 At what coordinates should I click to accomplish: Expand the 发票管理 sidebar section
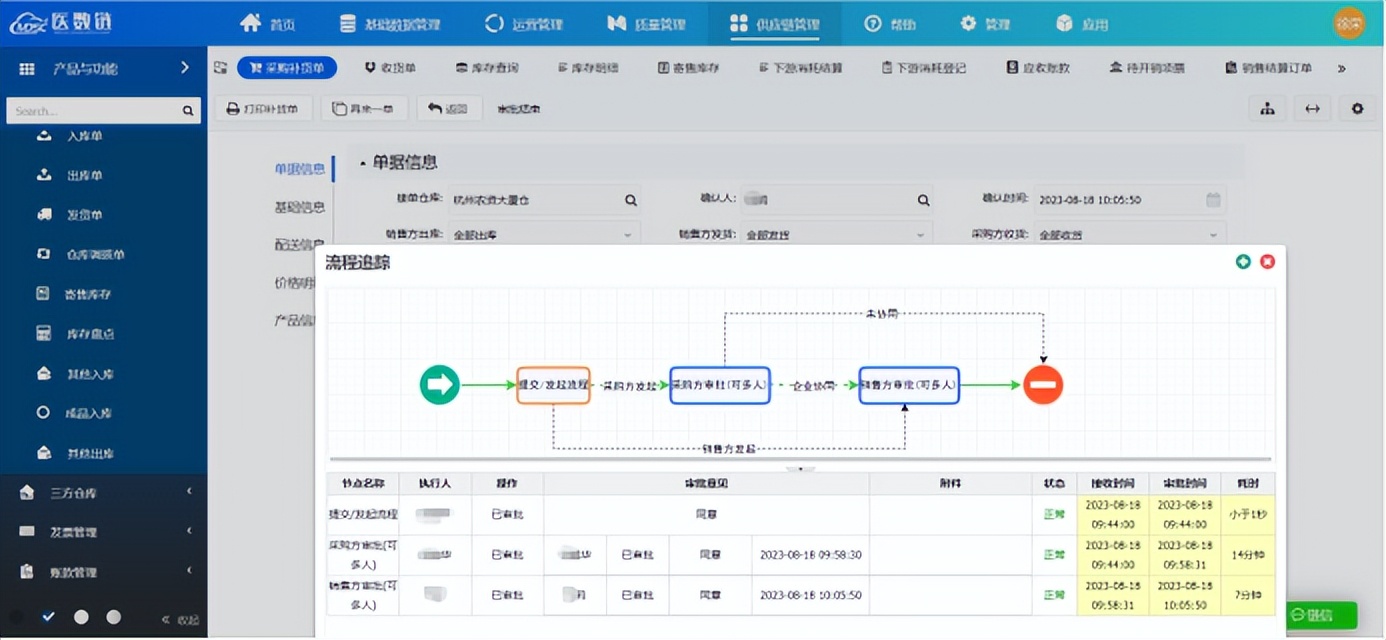pos(75,532)
